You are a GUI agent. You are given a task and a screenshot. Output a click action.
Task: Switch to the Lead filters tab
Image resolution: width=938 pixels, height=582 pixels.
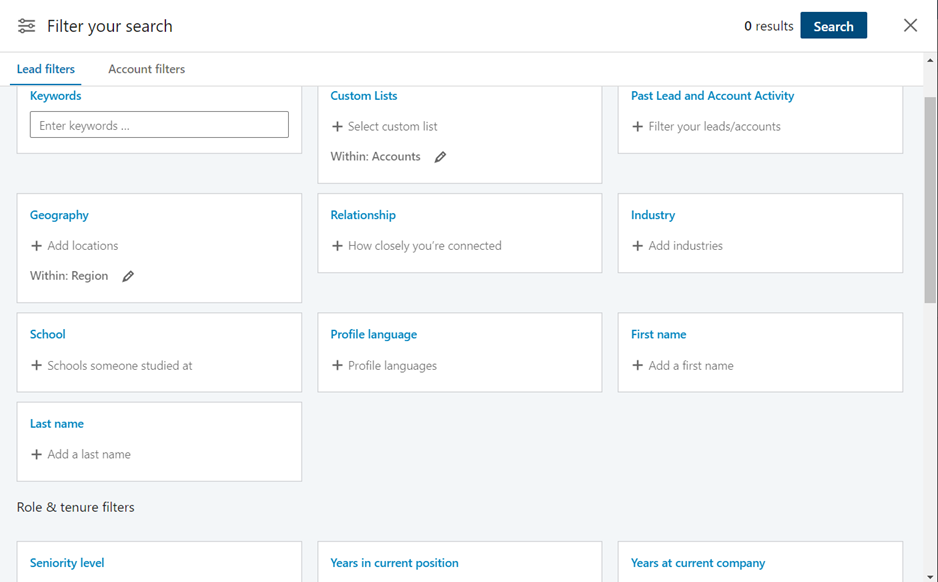(x=45, y=69)
